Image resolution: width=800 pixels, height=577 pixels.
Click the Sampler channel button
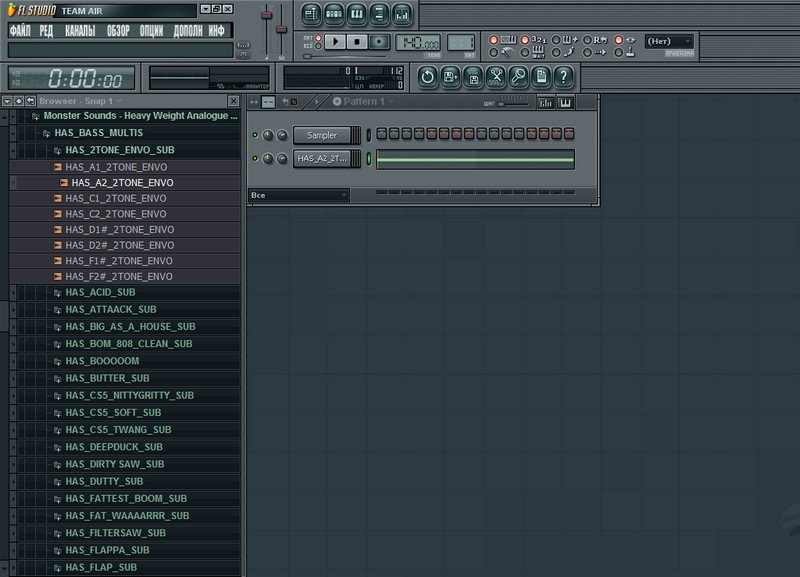[x=321, y=135]
